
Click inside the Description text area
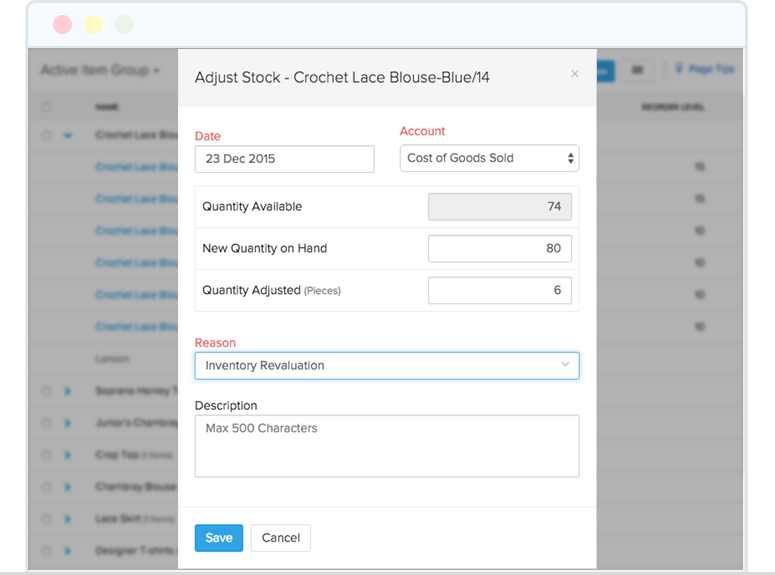pos(387,446)
